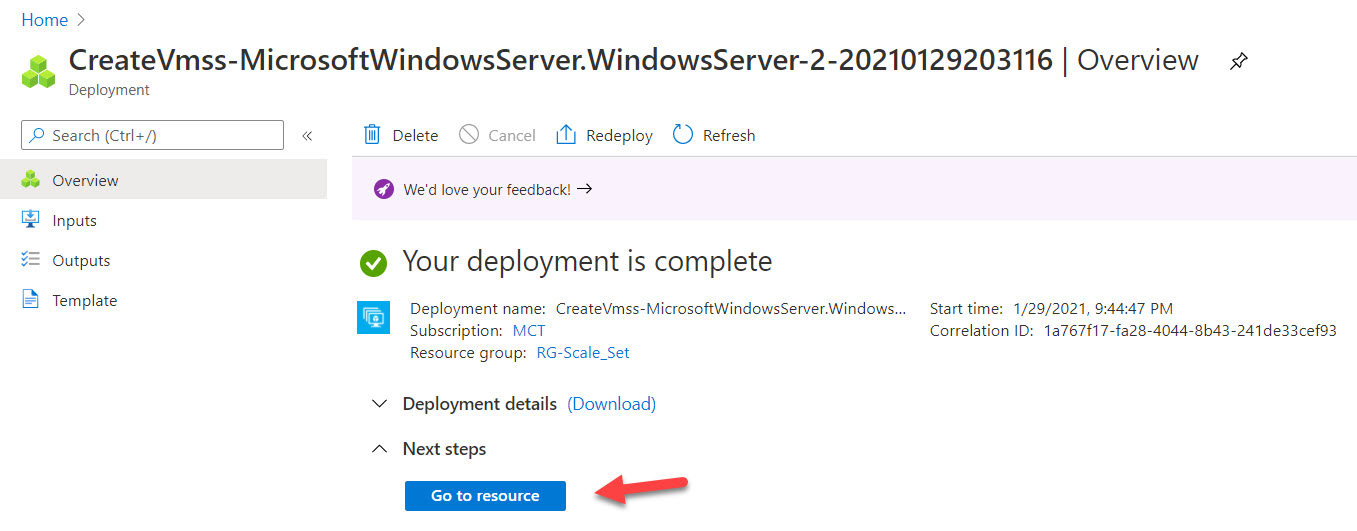Image resolution: width=1357 pixels, height=531 pixels.
Task: Click the Download deployment details link
Action: [x=611, y=404]
